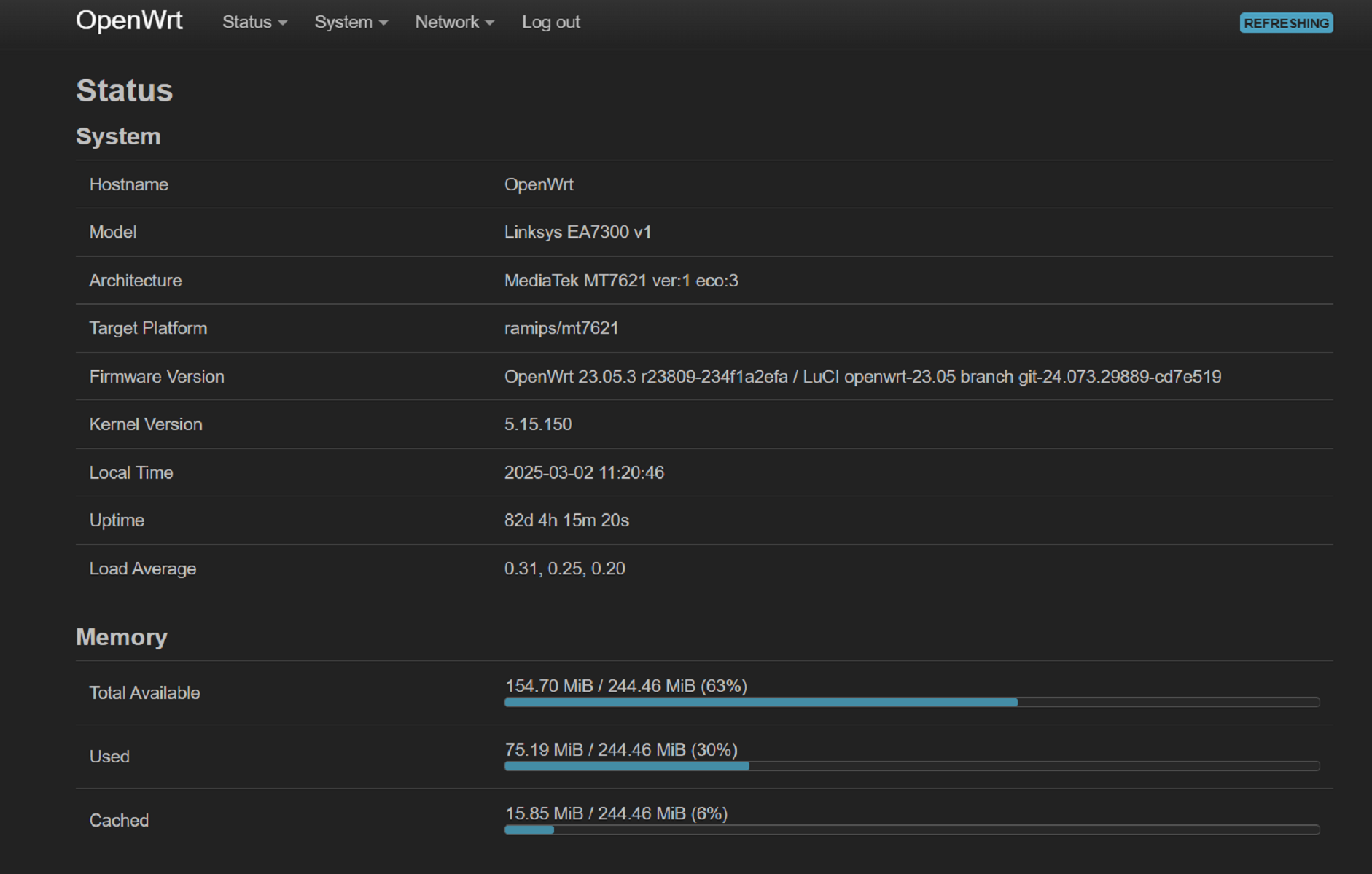Click the Uptime value text
This screenshot has width=1372, height=874.
(566, 520)
